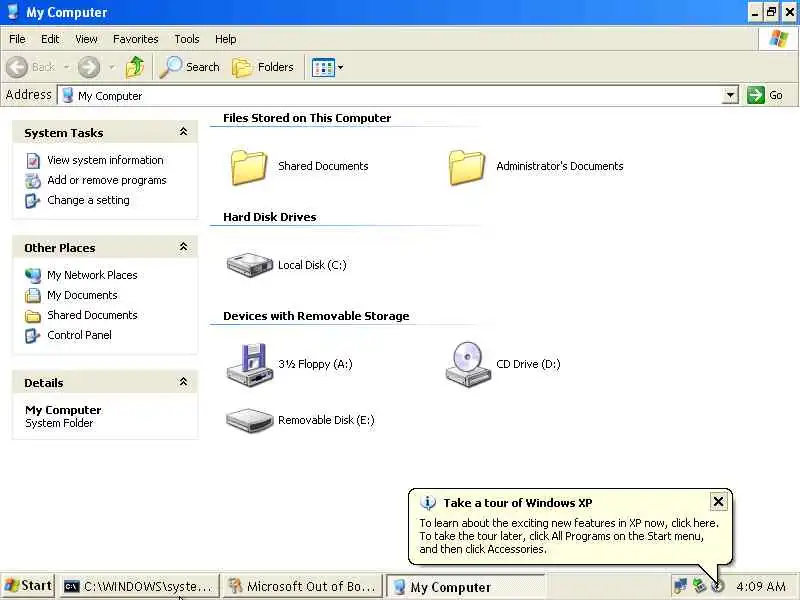This screenshot has width=800, height=600.
Task: Click the Go button
Action: (x=765, y=95)
